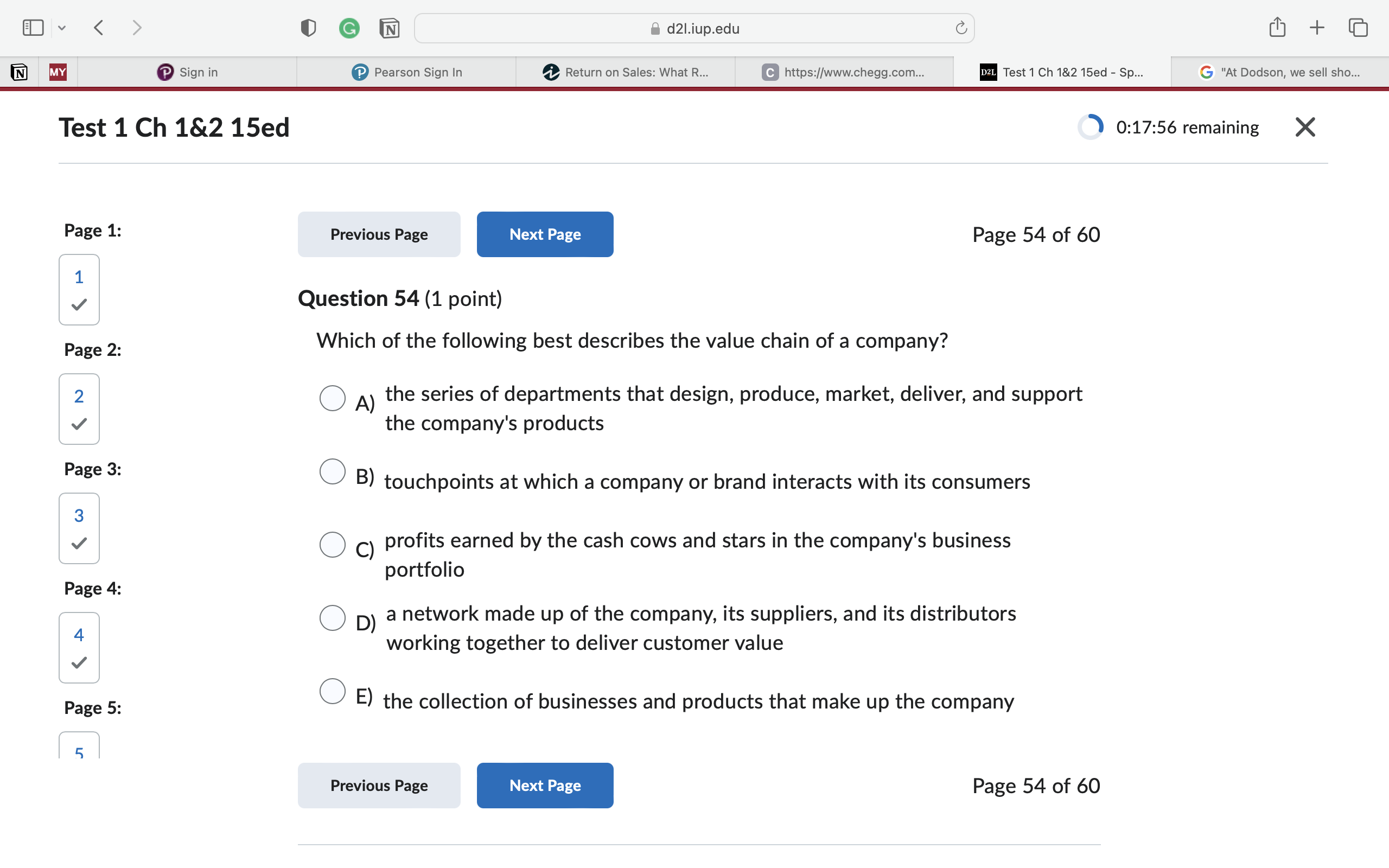Click the top Previous Page button

pyautogui.click(x=379, y=234)
